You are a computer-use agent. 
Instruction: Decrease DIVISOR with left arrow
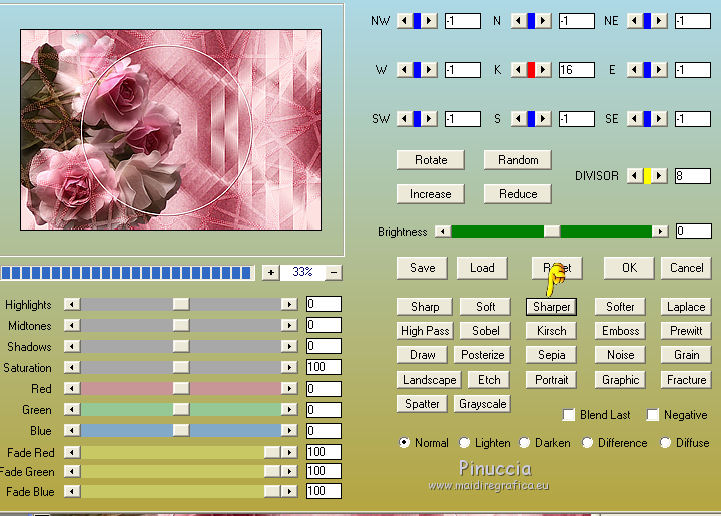[635, 176]
